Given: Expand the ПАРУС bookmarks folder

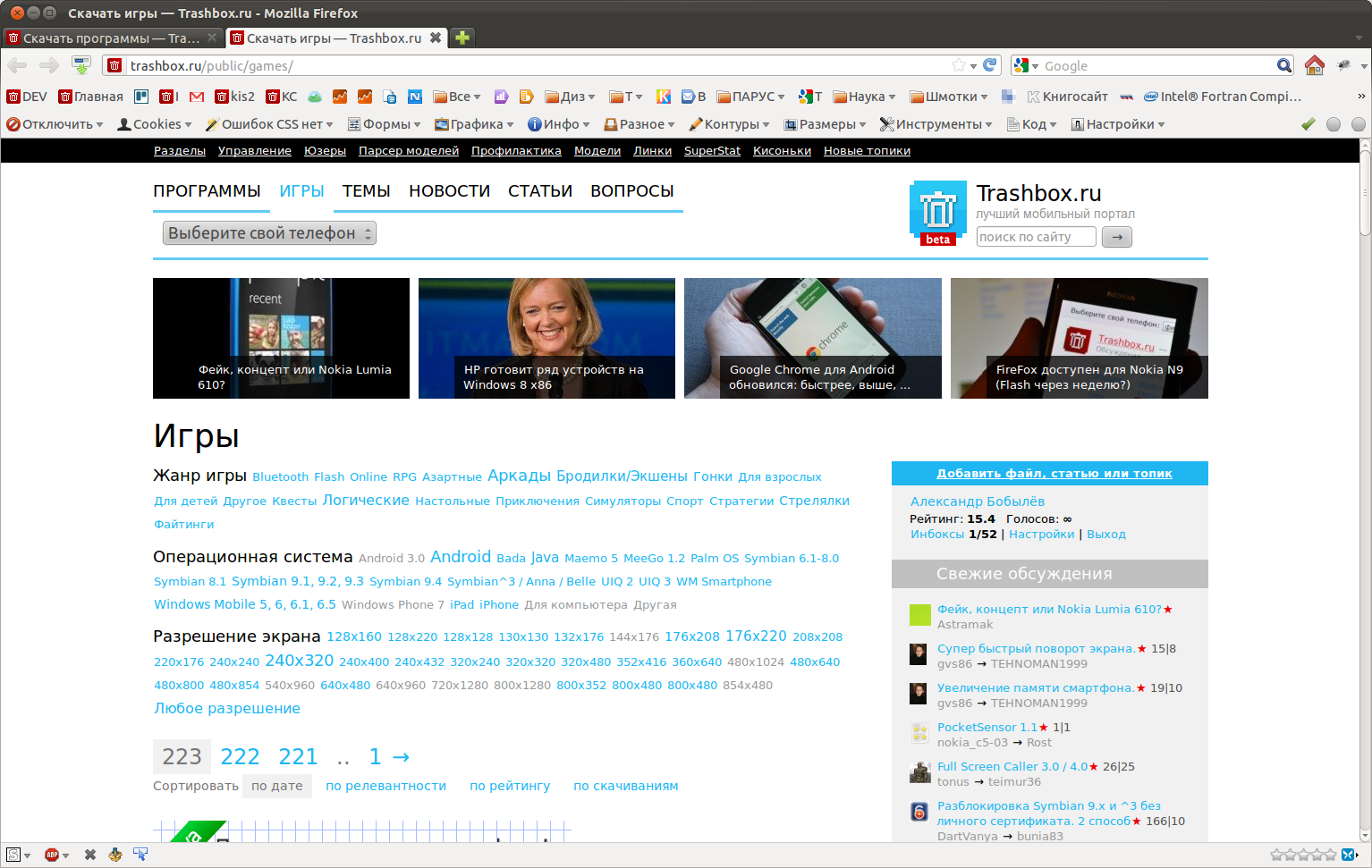Looking at the screenshot, I should [x=750, y=97].
